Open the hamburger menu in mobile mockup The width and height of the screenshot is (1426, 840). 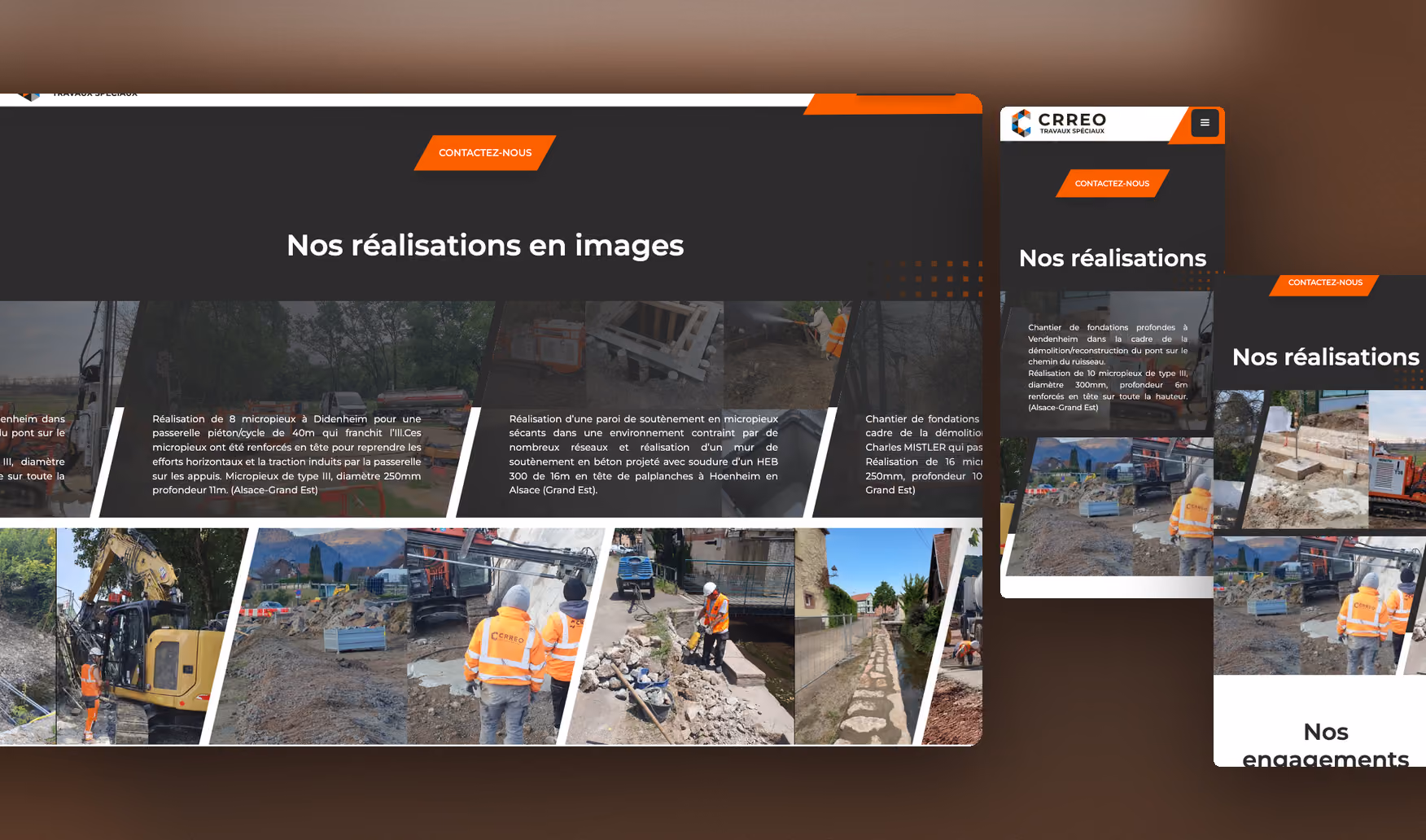pyautogui.click(x=1205, y=123)
